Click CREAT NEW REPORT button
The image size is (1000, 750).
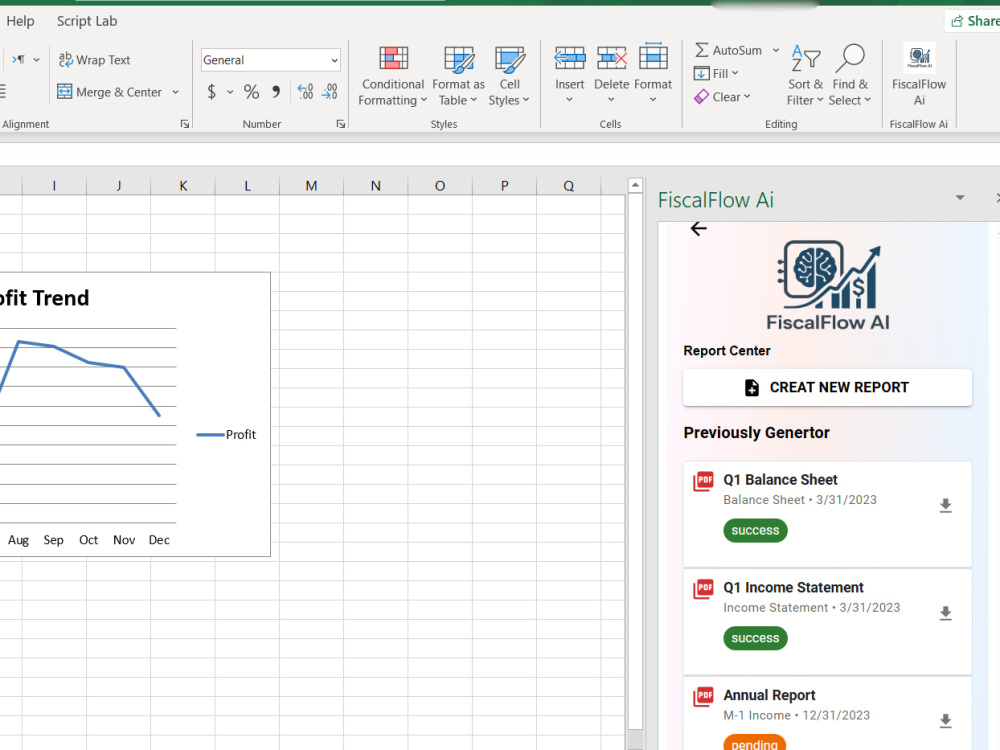tap(827, 387)
